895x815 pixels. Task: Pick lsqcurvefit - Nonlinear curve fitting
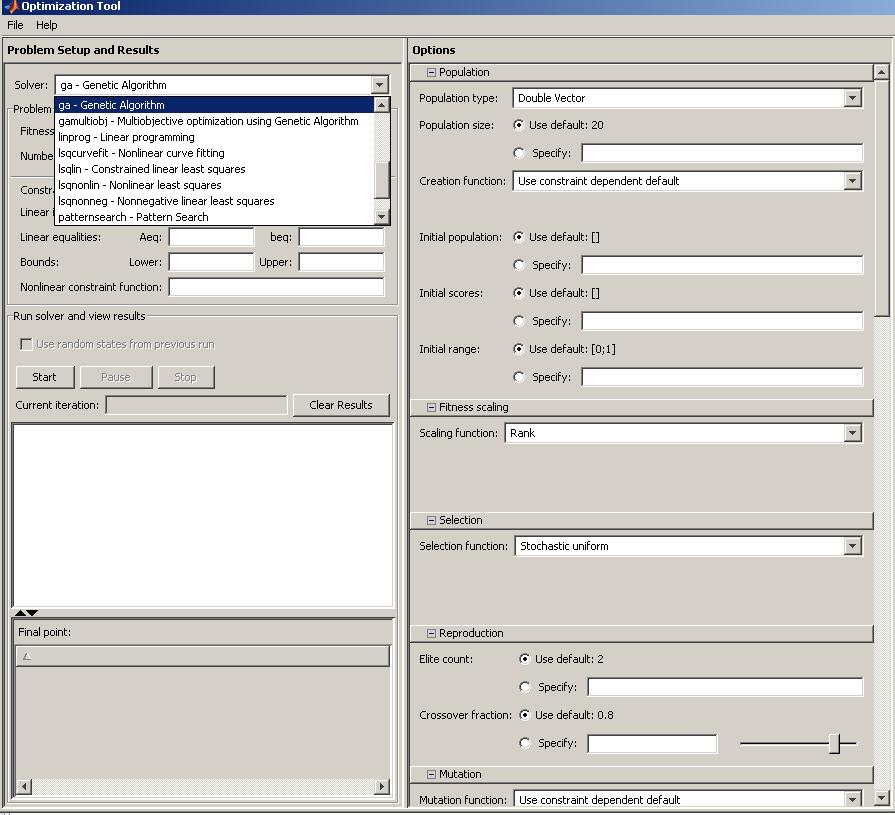214,153
